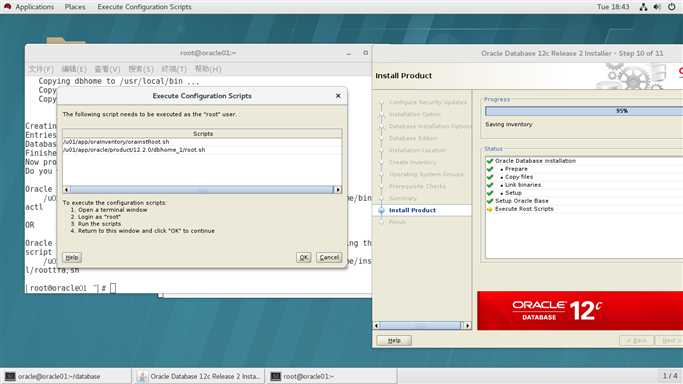Open terminal 搜索(S) menu
The width and height of the screenshot is (683, 384).
[x=141, y=69]
